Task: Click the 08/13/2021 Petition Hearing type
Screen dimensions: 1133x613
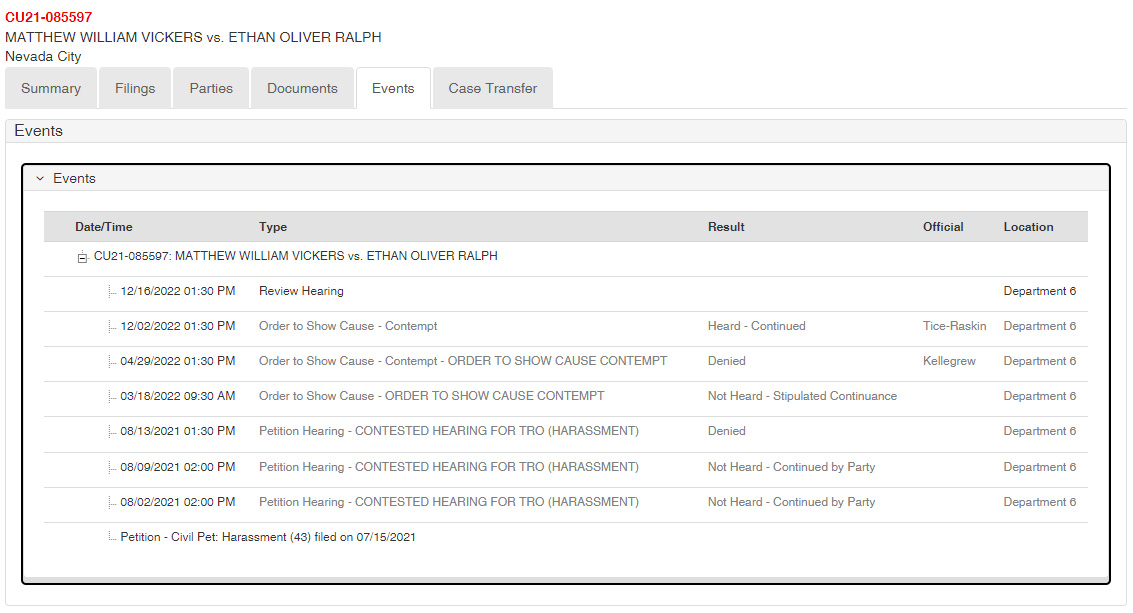Action: pyautogui.click(x=449, y=431)
